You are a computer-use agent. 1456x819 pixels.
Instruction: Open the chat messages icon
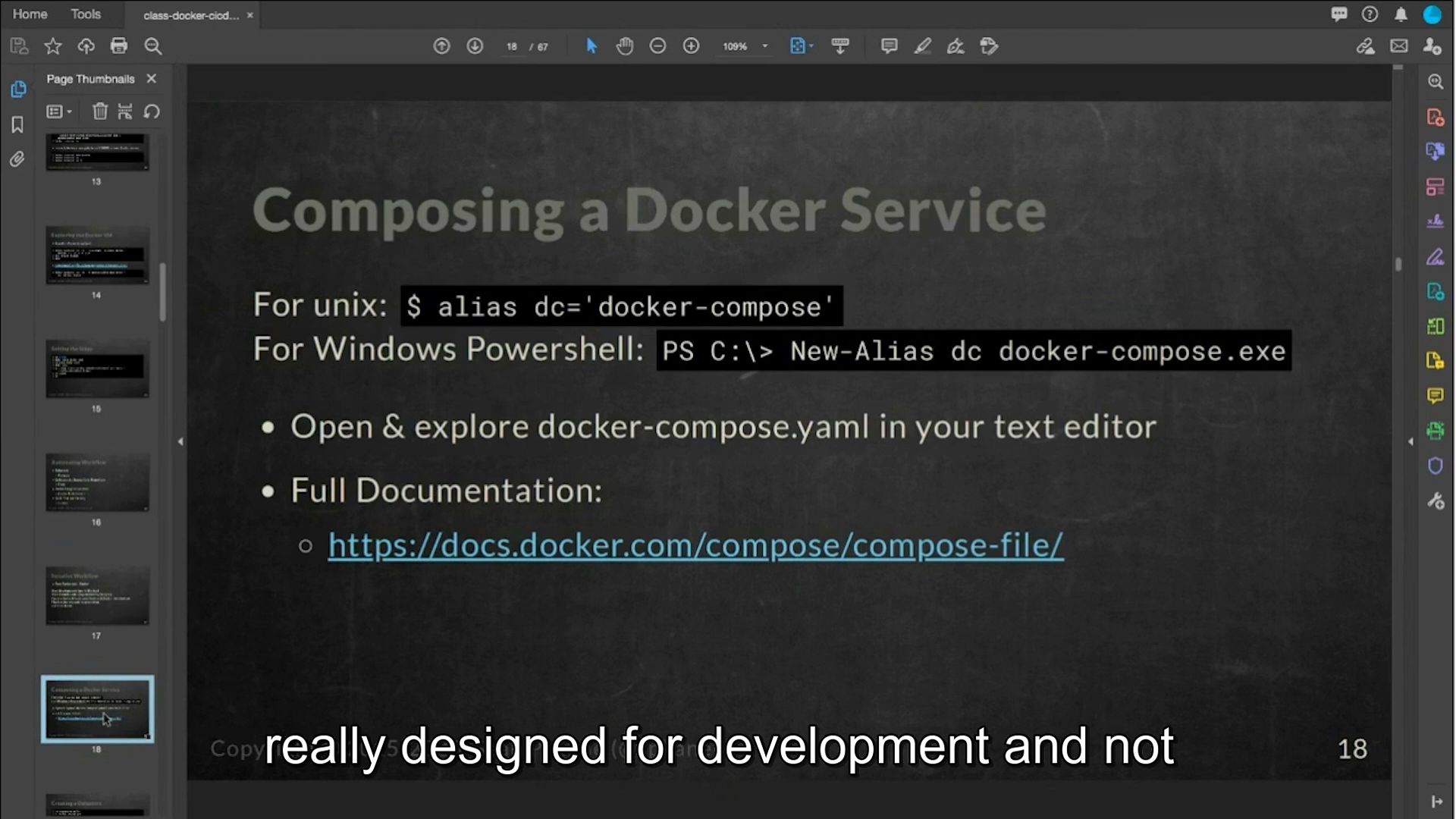click(x=1339, y=14)
